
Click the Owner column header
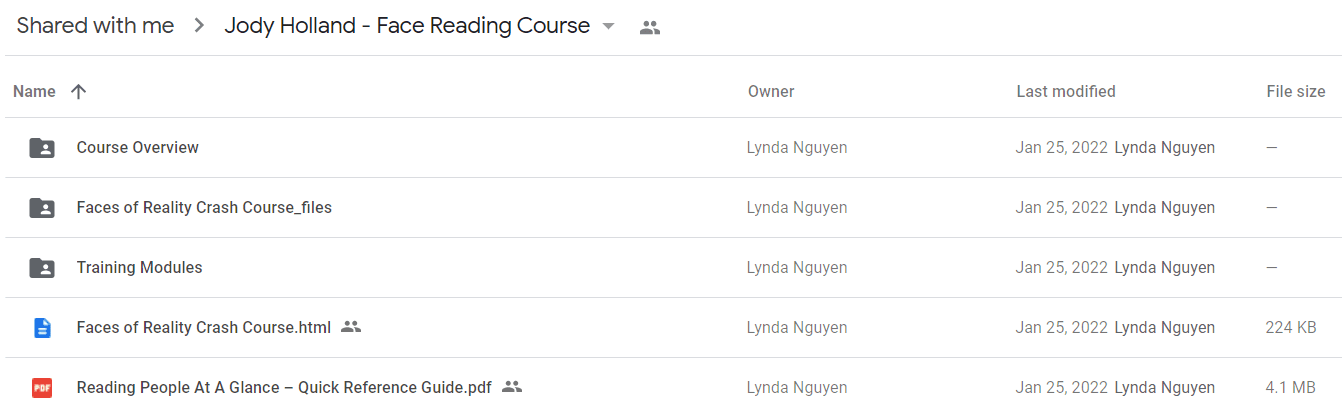tap(771, 92)
